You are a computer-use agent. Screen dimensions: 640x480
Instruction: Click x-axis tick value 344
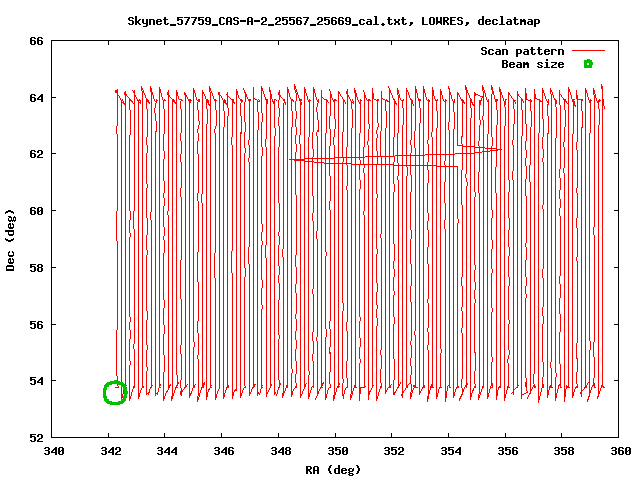tap(167, 451)
